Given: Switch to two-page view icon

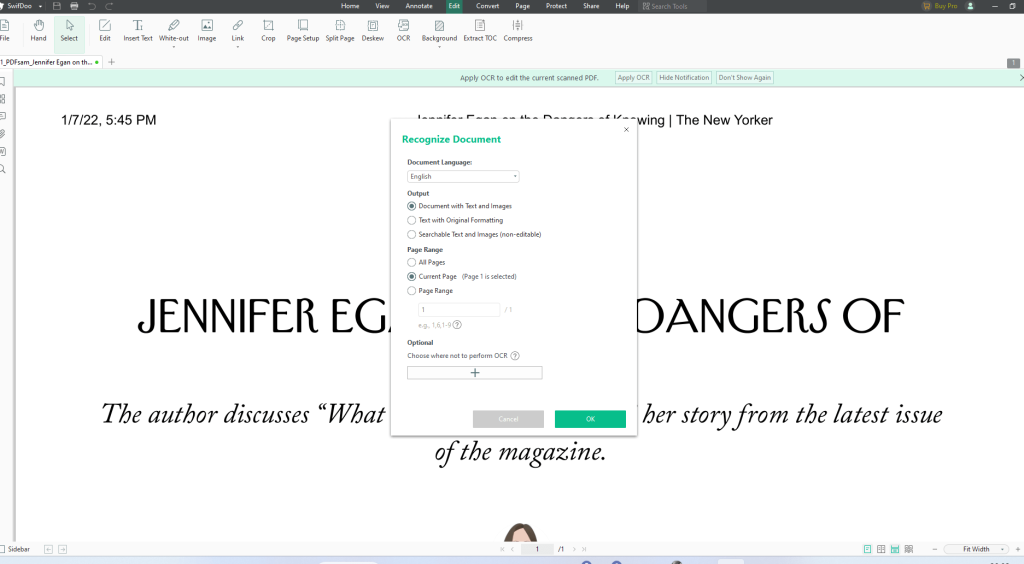Looking at the screenshot, I should (881, 549).
